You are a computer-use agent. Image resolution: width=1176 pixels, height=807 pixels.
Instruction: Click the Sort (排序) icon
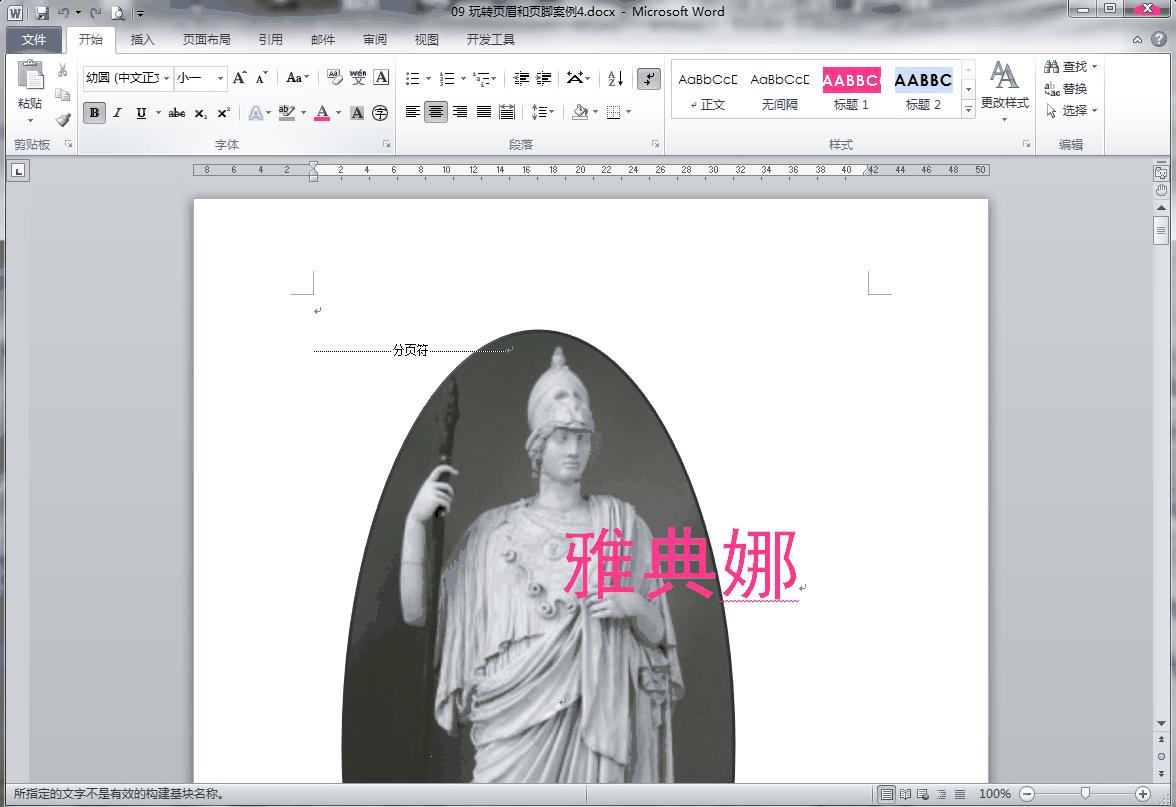click(614, 79)
